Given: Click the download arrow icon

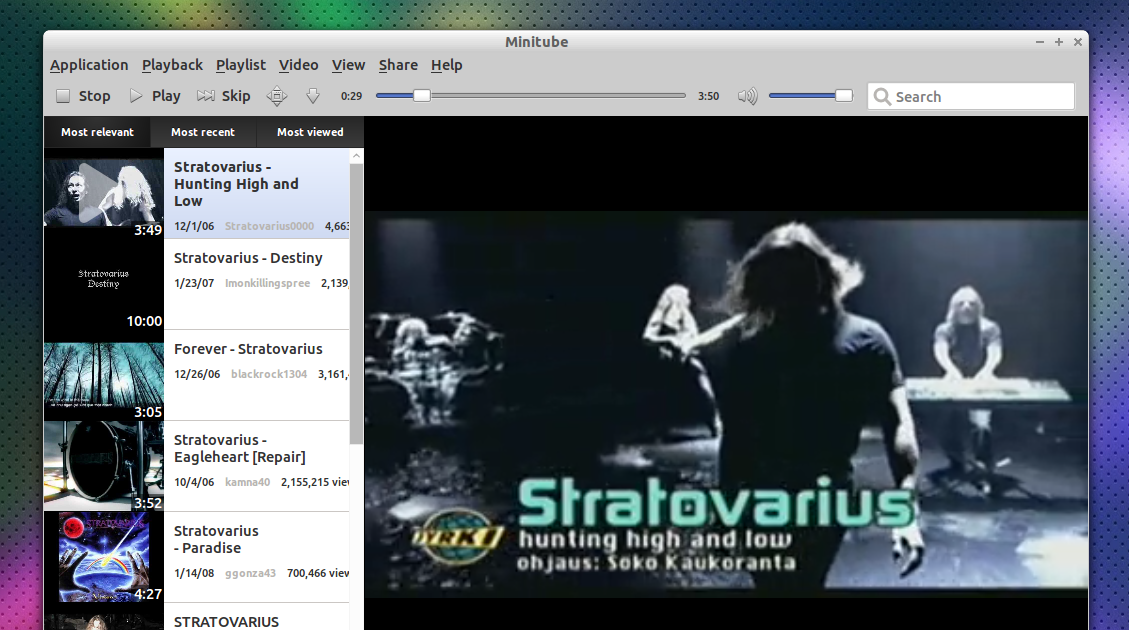Looking at the screenshot, I should click(312, 96).
